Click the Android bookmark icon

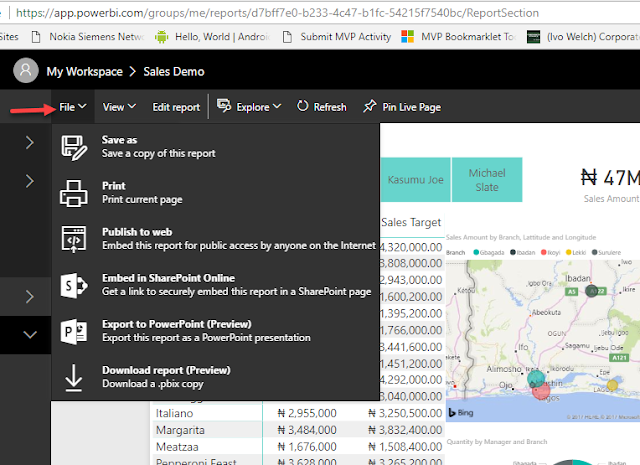tap(162, 37)
